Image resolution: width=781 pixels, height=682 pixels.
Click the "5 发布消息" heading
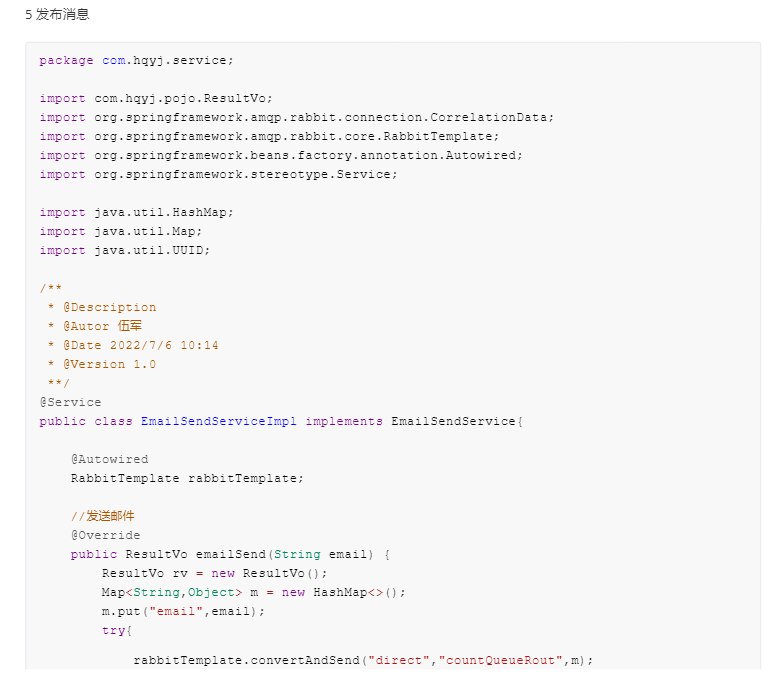(x=57, y=15)
